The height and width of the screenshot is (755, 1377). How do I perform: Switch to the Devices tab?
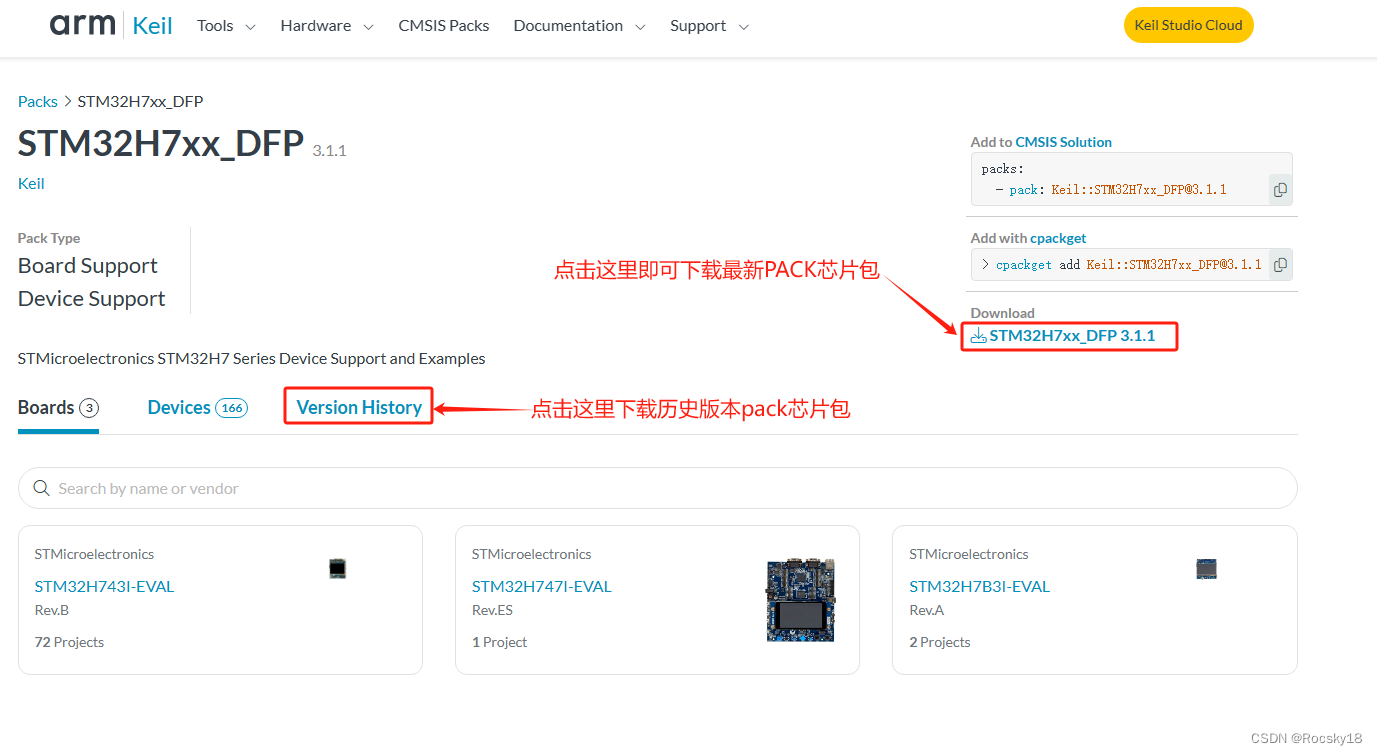[x=179, y=407]
